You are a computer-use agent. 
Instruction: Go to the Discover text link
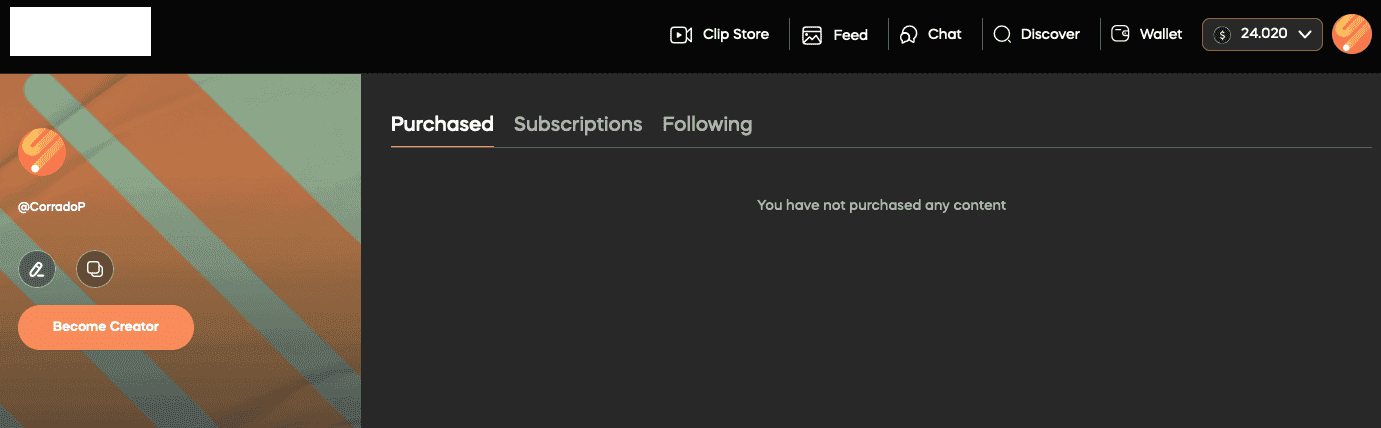click(x=1050, y=34)
